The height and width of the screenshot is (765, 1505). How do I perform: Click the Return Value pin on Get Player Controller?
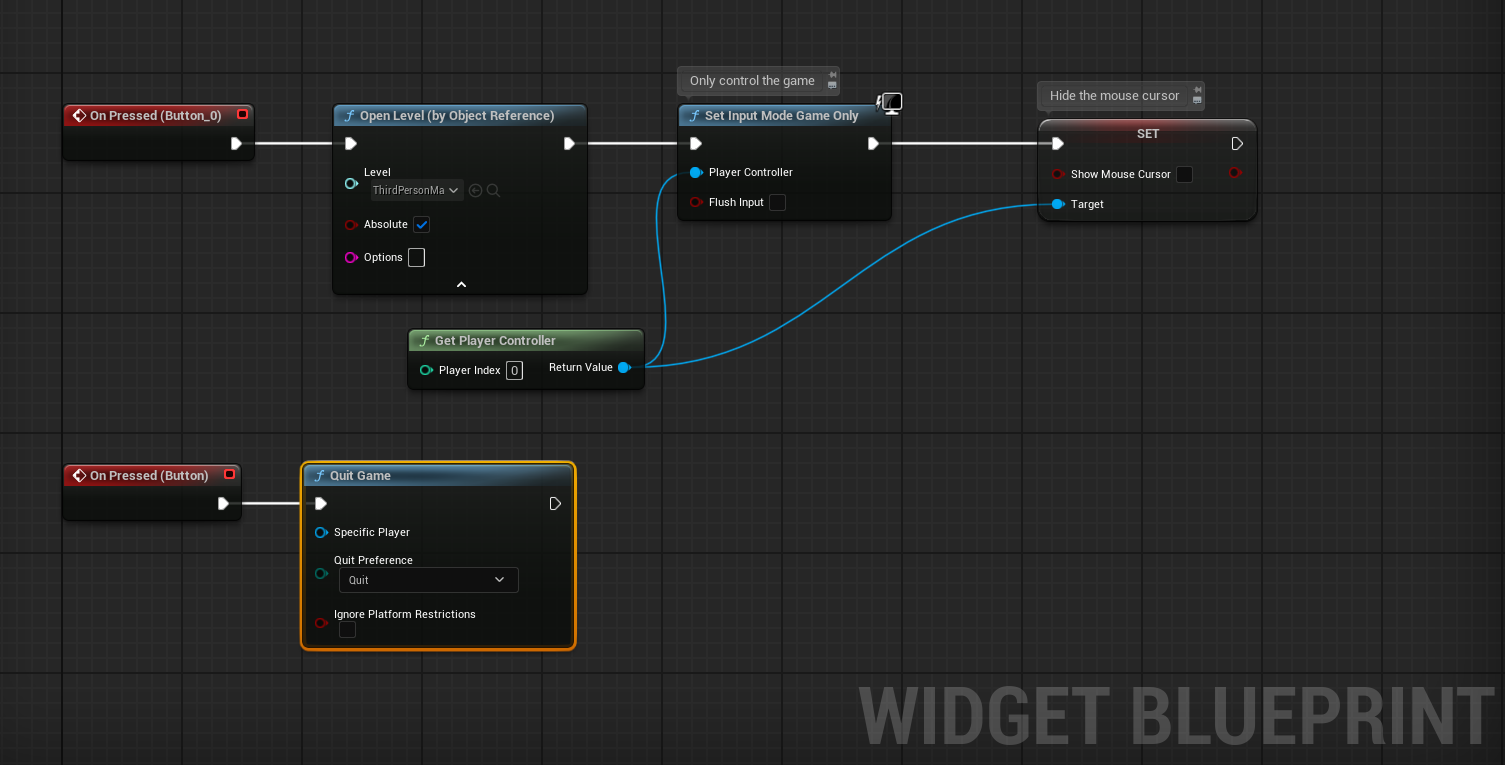coord(625,367)
